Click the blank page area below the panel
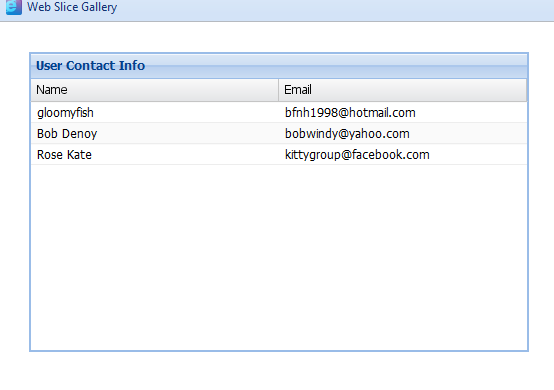554x390 pixels. coord(277,371)
